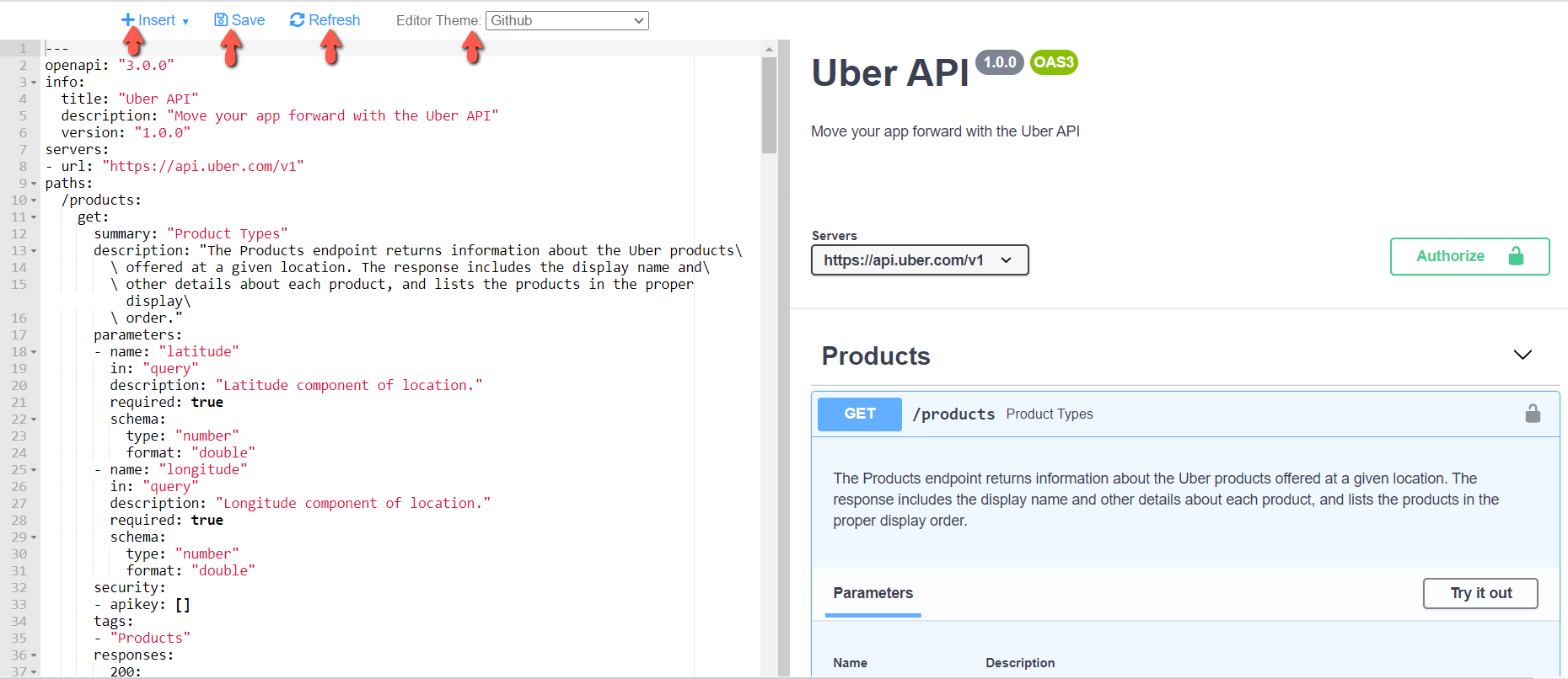Open the Insert dropdown menu
Viewport: 1568px width, 679px height.
[155, 20]
